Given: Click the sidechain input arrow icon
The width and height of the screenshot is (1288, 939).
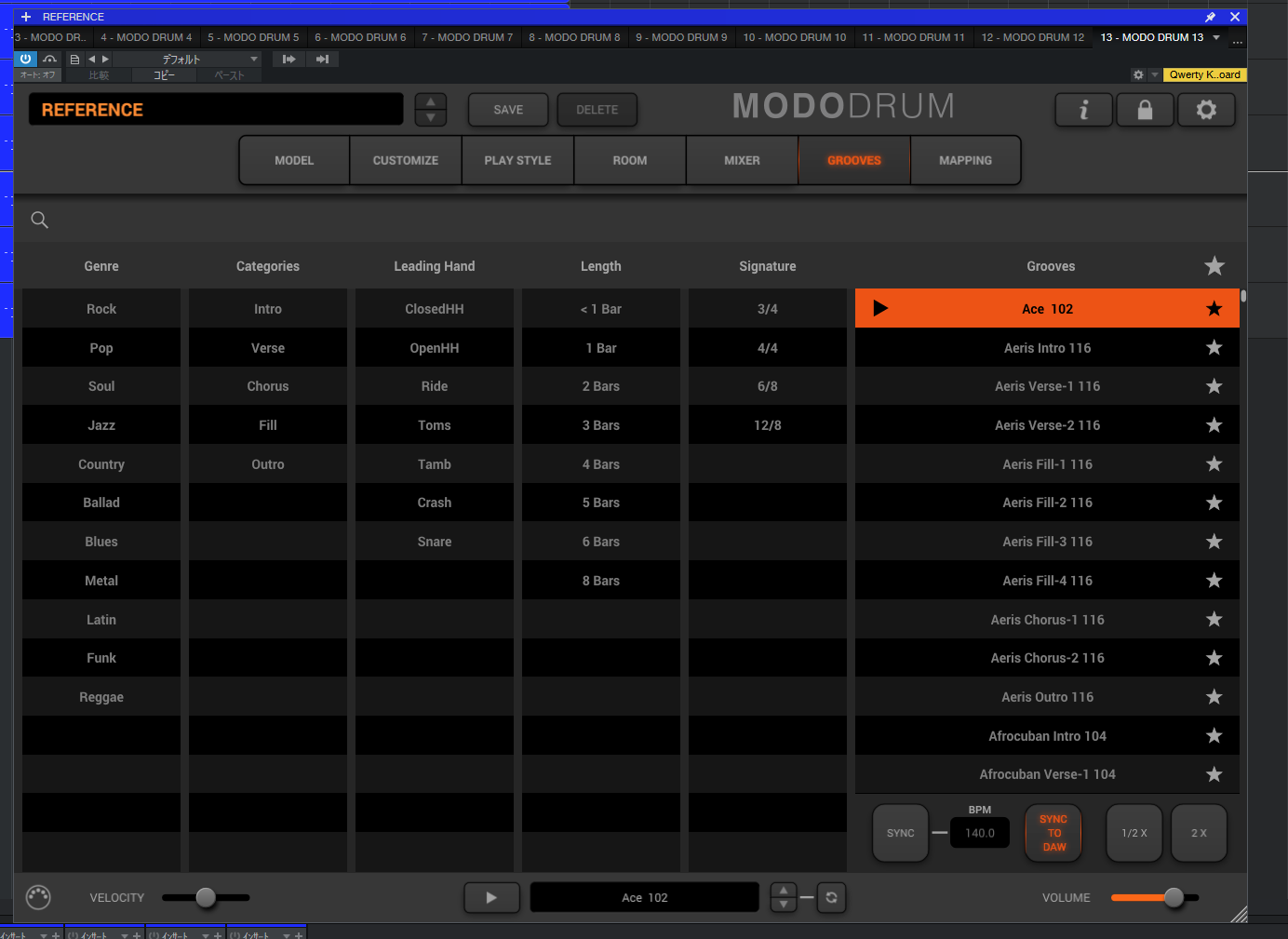Looking at the screenshot, I should (288, 59).
